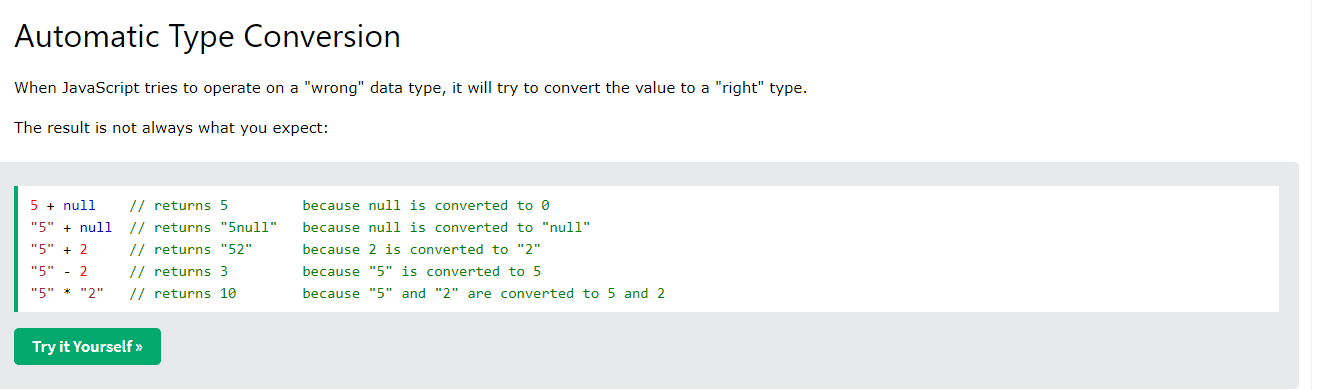The image size is (1320, 390).
Task: Click the Try it Yourself button
Action: (x=87, y=346)
